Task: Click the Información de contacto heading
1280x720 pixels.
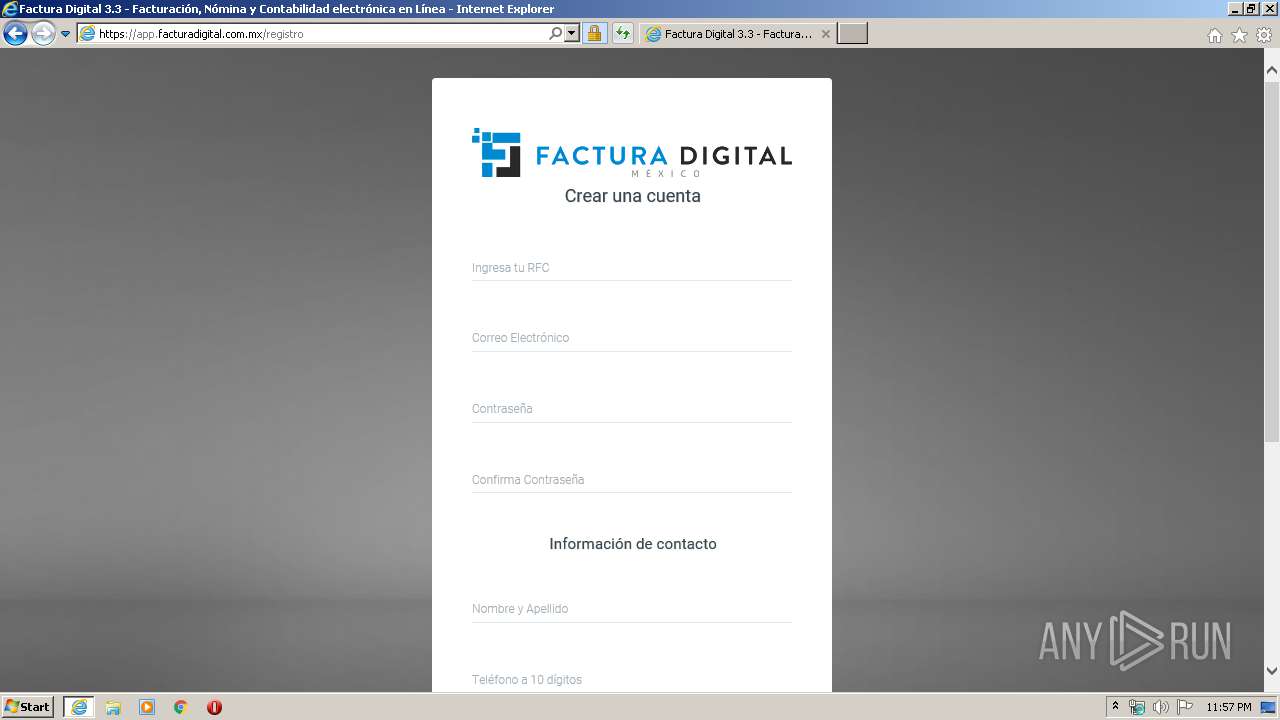Action: [632, 544]
